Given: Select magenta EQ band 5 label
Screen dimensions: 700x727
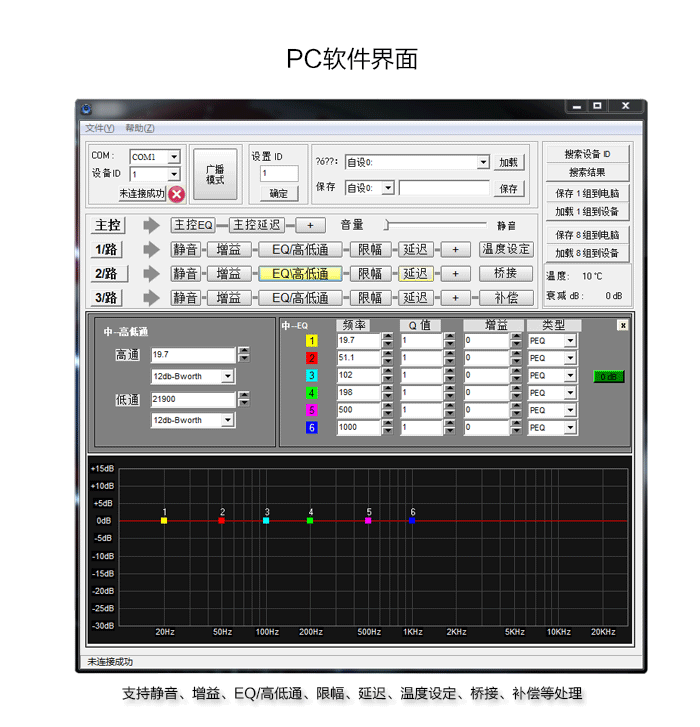Looking at the screenshot, I should click(x=312, y=410).
